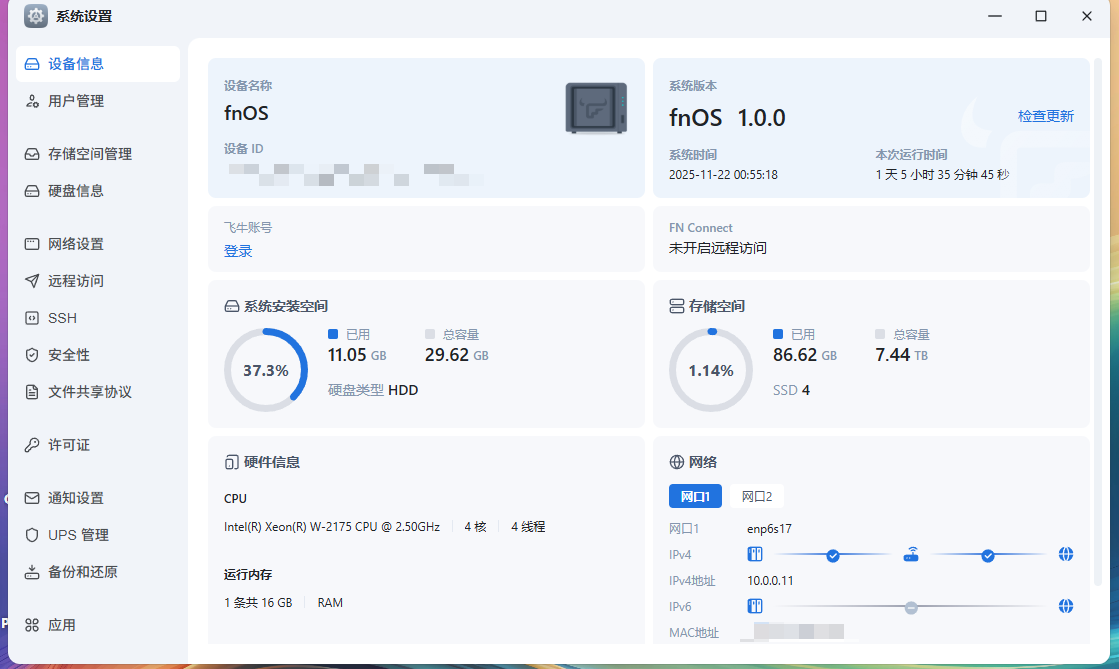The image size is (1119, 669).
Task: Click the 37.3% system space usage ring
Action: coord(265,370)
